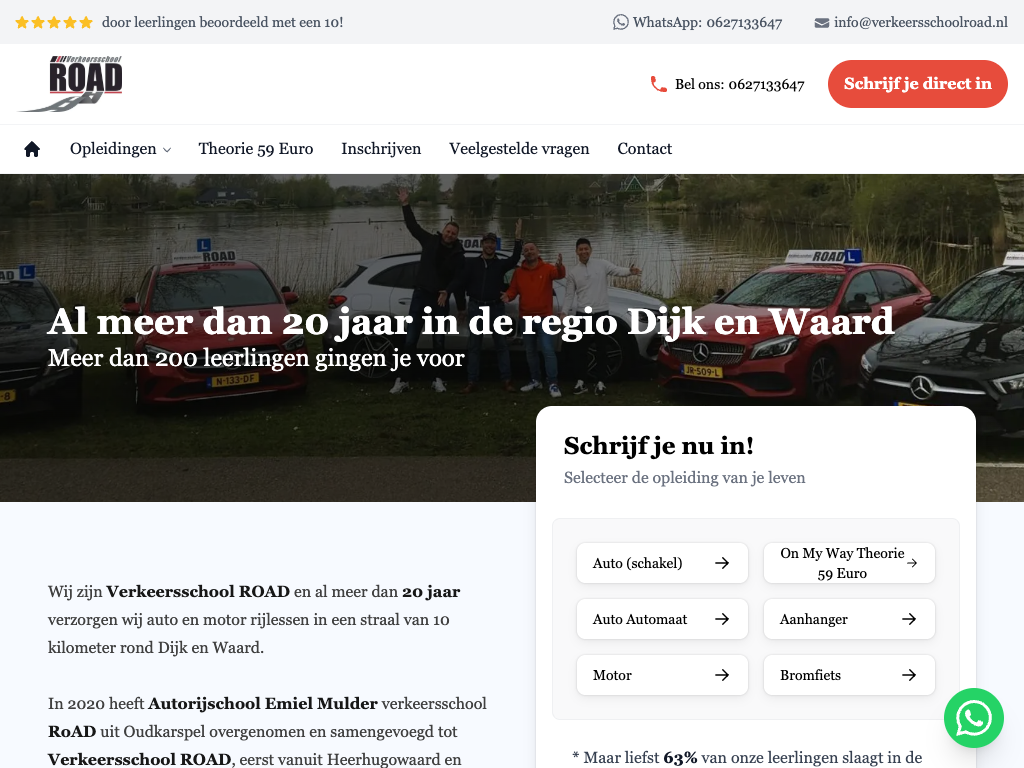Expand the Opleidingen dropdown menu
The height and width of the screenshot is (768, 1024).
[120, 149]
